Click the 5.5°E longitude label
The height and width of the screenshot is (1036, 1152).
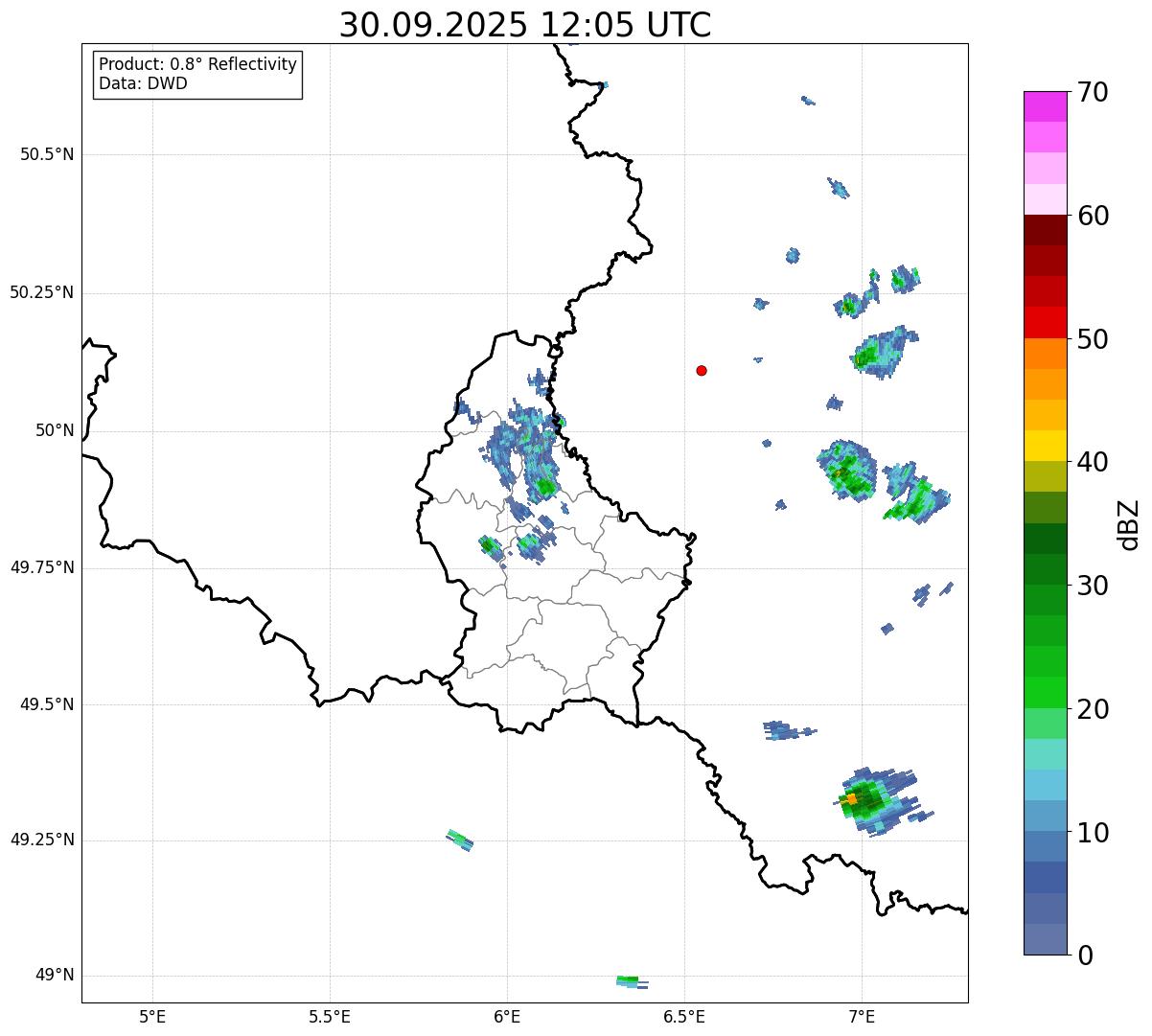click(330, 1017)
